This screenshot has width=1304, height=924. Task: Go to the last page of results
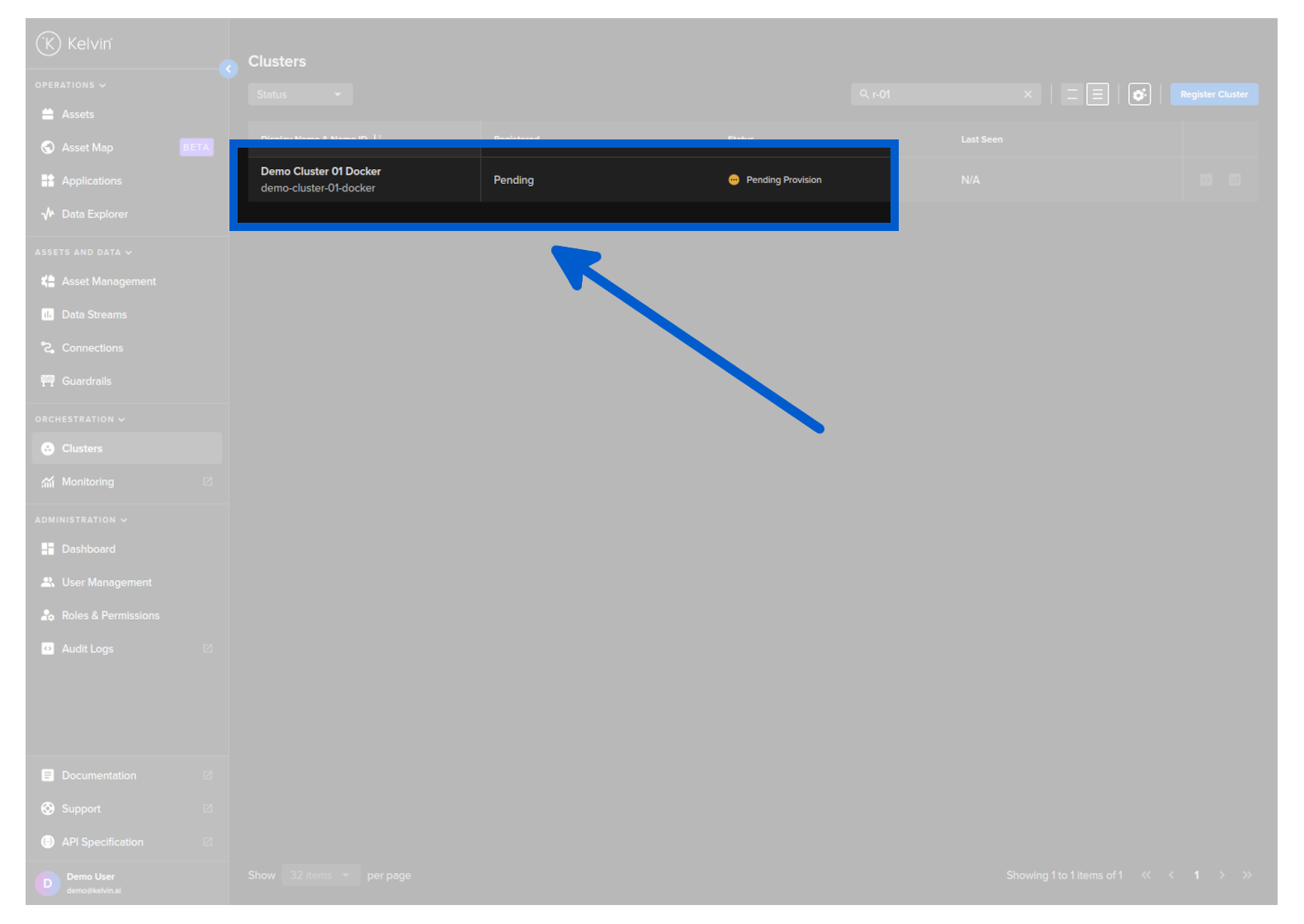pyautogui.click(x=1247, y=875)
